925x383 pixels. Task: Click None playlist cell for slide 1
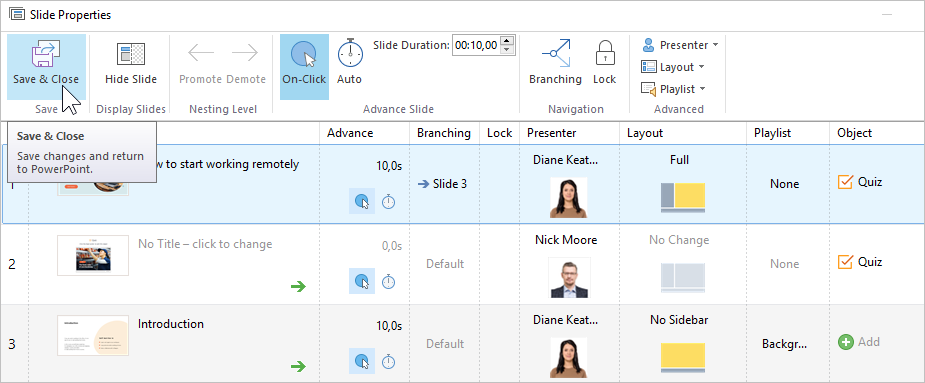[x=785, y=184]
